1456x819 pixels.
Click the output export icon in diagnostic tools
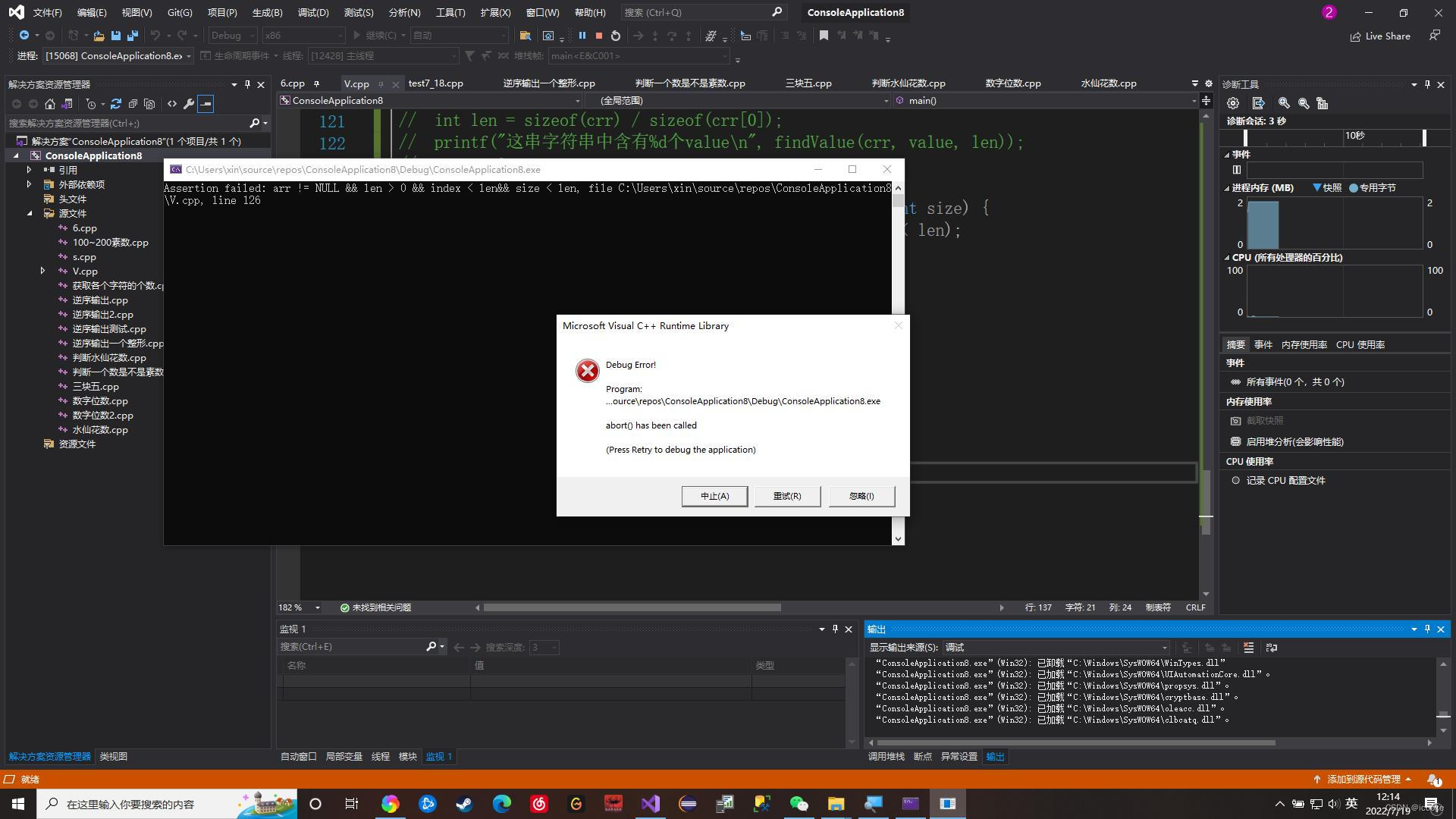click(1259, 103)
